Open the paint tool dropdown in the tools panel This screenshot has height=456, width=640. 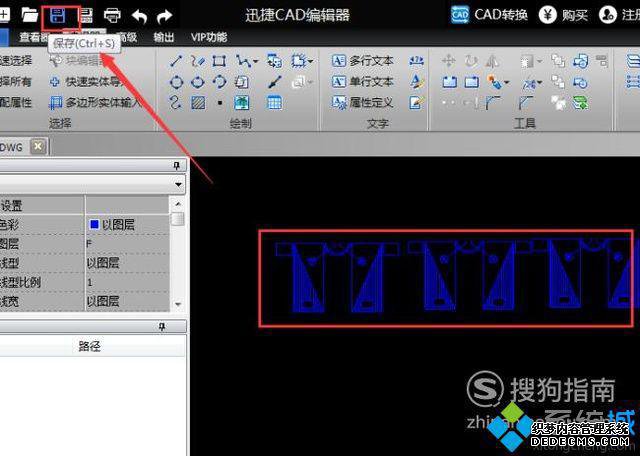pyautogui.click(x=507, y=82)
